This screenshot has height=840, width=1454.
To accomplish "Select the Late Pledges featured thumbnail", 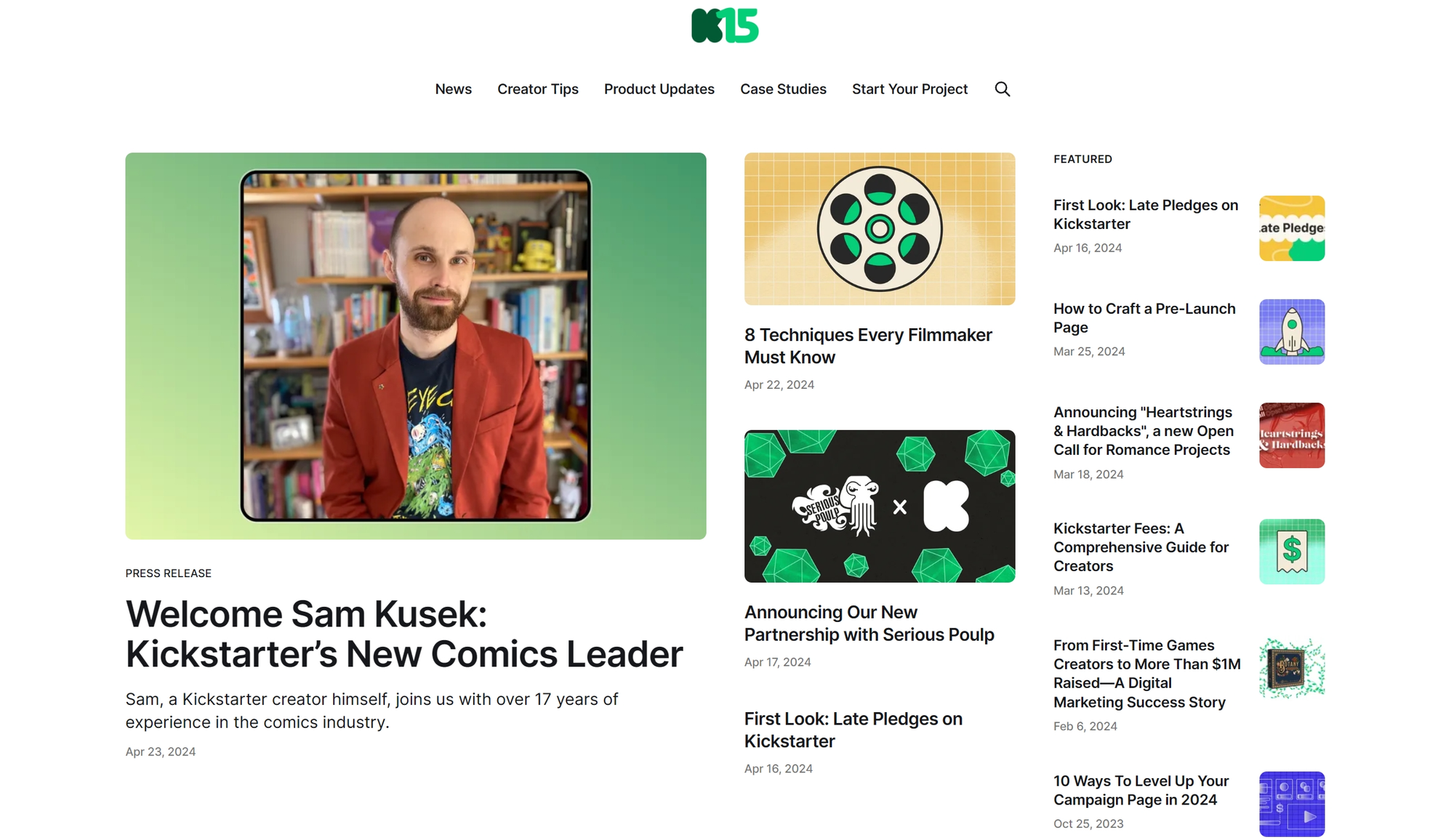I will point(1292,228).
